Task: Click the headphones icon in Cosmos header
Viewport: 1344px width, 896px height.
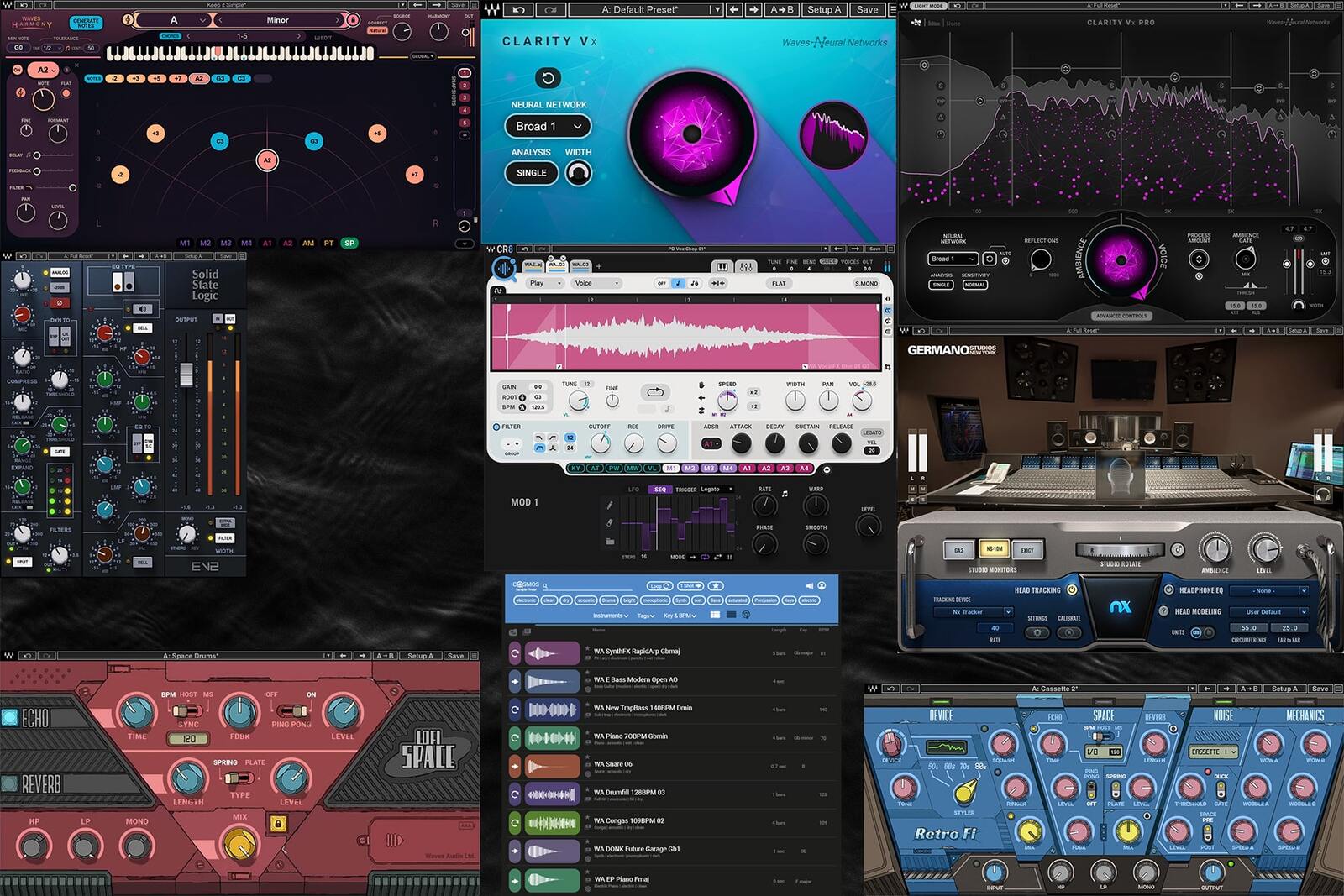Action: (x=822, y=586)
